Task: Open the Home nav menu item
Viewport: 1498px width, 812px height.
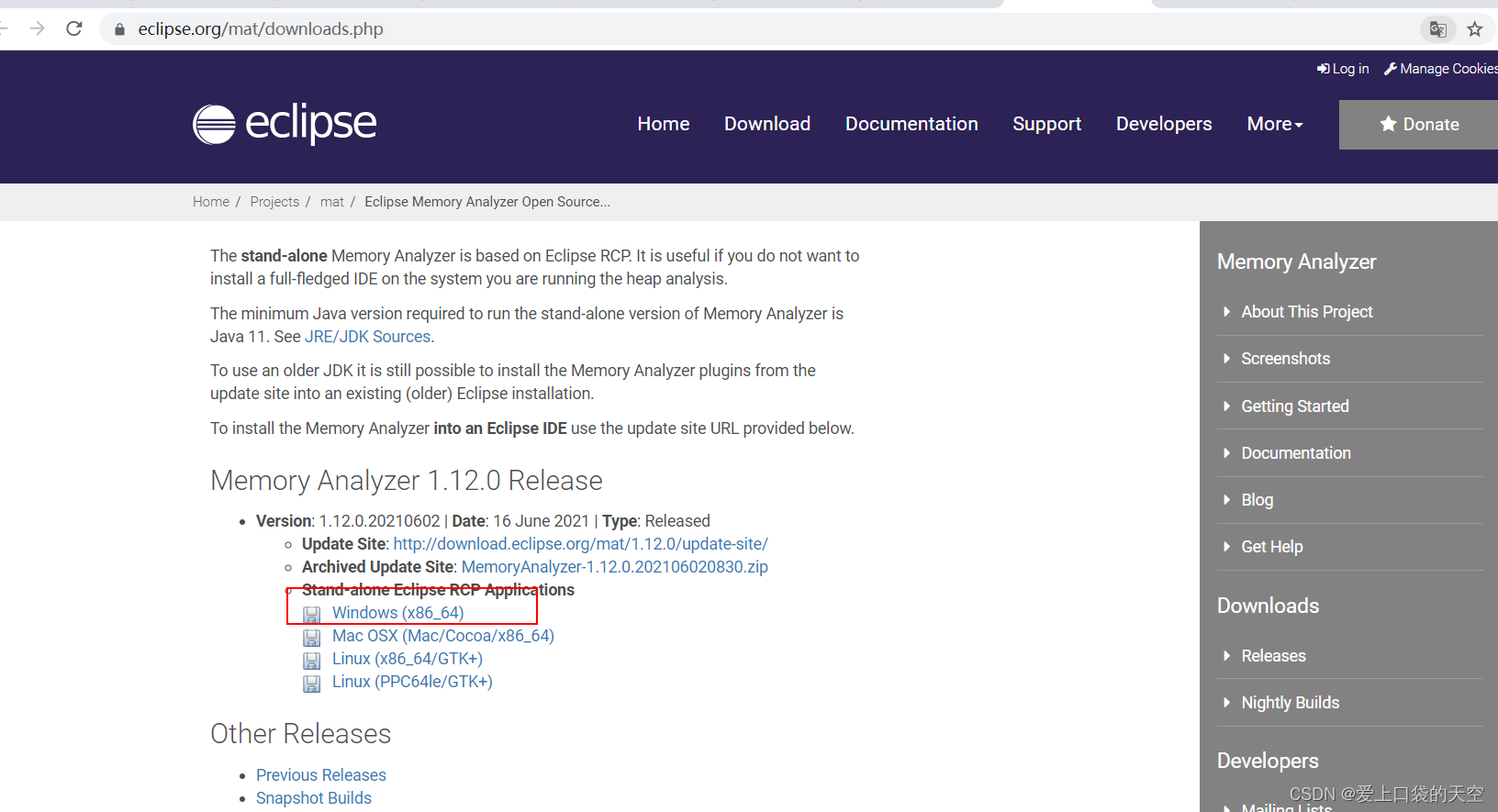Action: [x=664, y=124]
